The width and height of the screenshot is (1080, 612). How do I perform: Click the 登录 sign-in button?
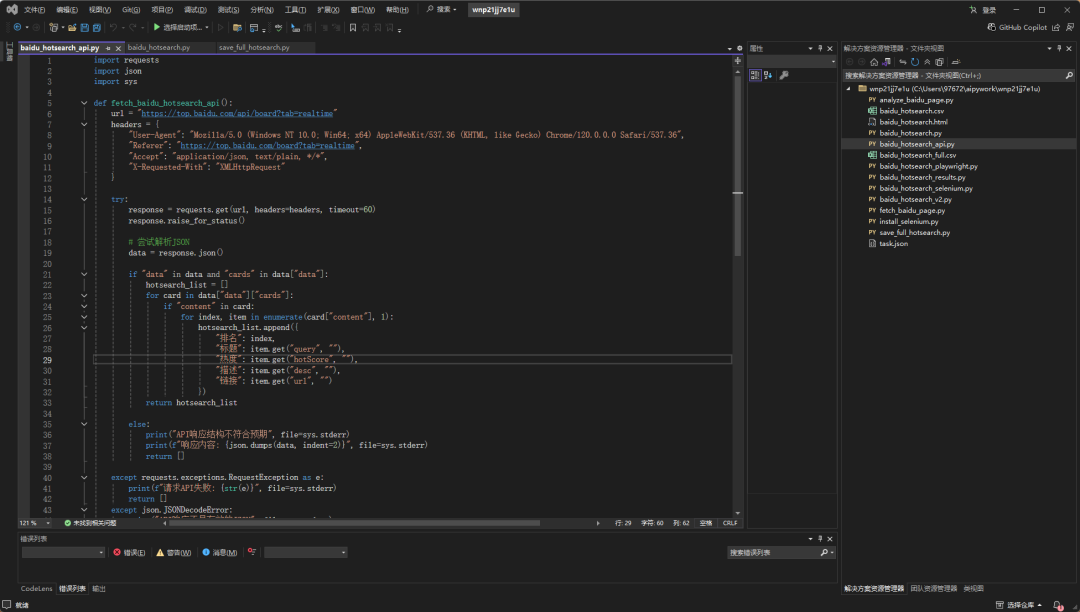pyautogui.click(x=983, y=10)
